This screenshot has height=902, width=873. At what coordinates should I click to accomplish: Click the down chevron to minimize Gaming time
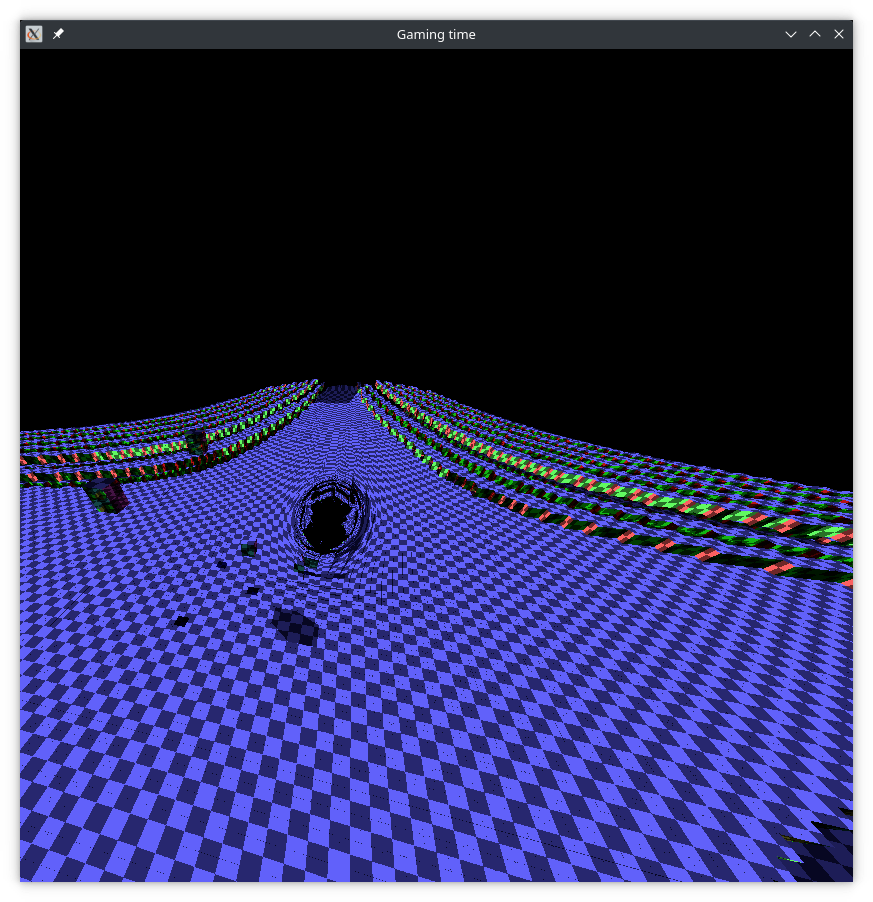[790, 33]
